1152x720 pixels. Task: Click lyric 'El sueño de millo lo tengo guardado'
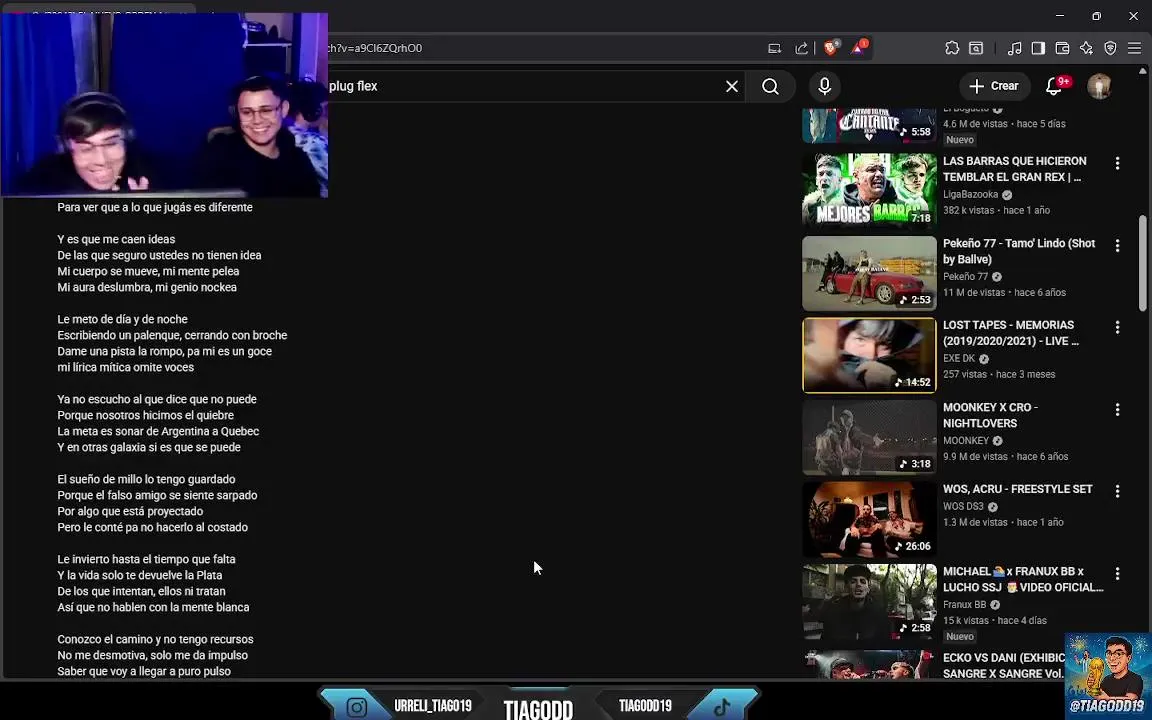146,479
